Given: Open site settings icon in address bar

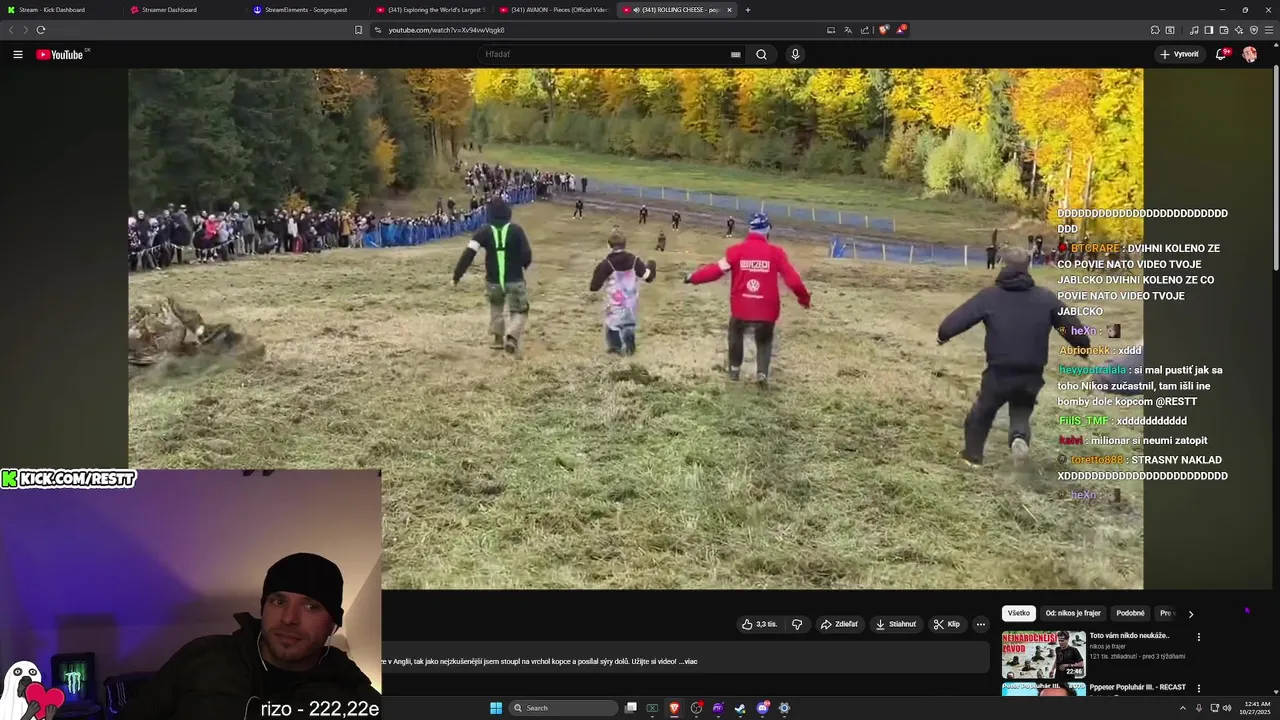Looking at the screenshot, I should click(378, 30).
